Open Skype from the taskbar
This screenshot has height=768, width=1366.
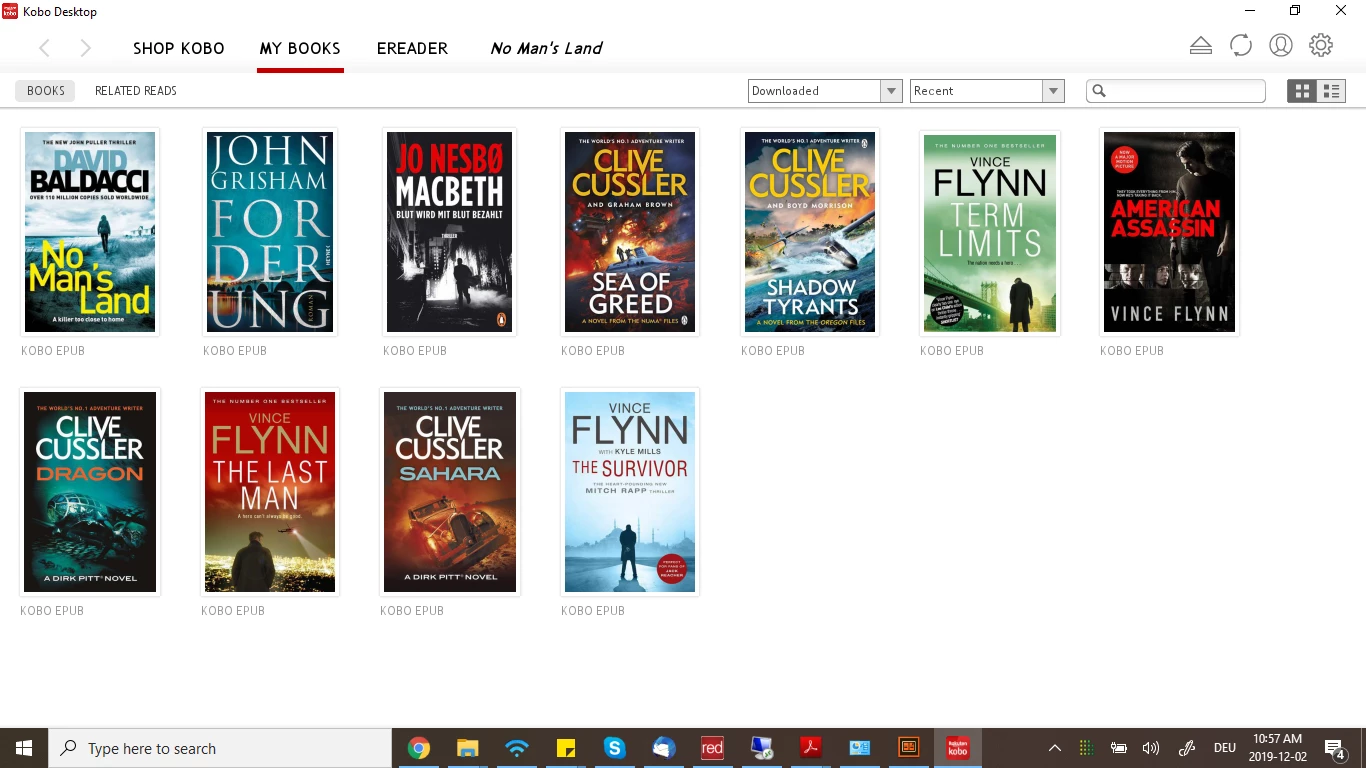pyautogui.click(x=614, y=748)
